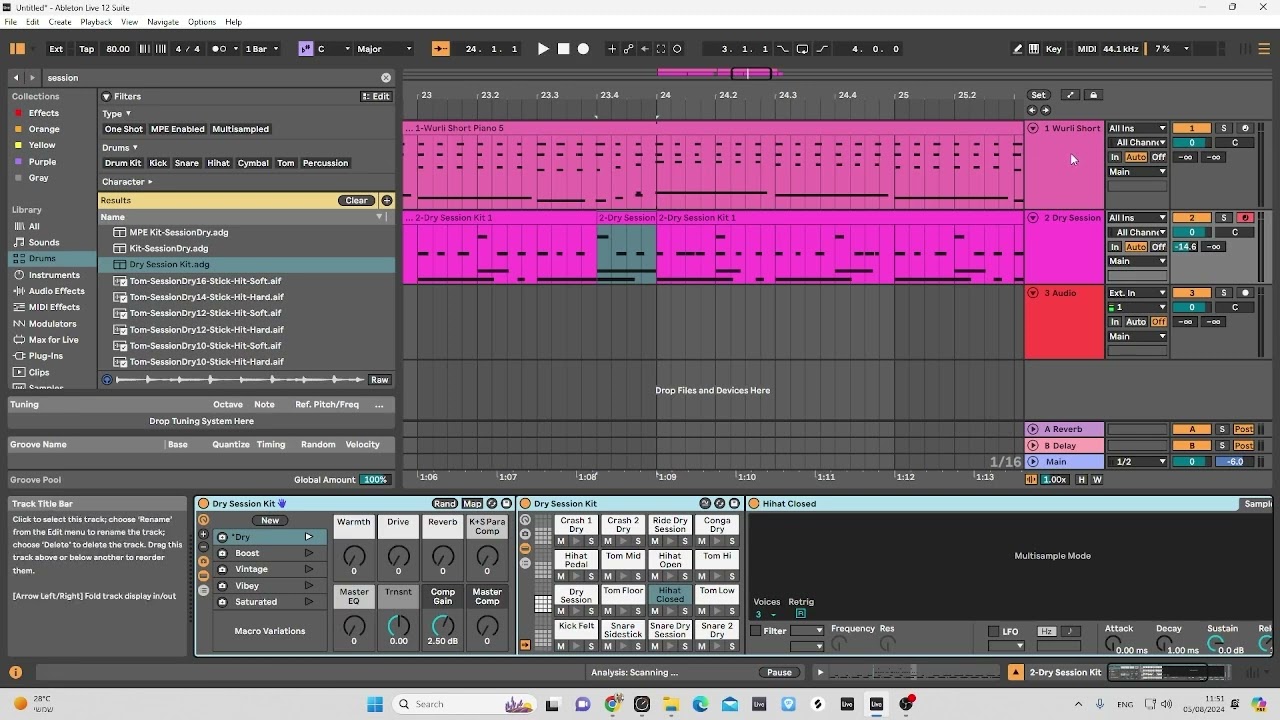Adjust the Comp Gain macro knob
1280x720 pixels.
[443, 625]
